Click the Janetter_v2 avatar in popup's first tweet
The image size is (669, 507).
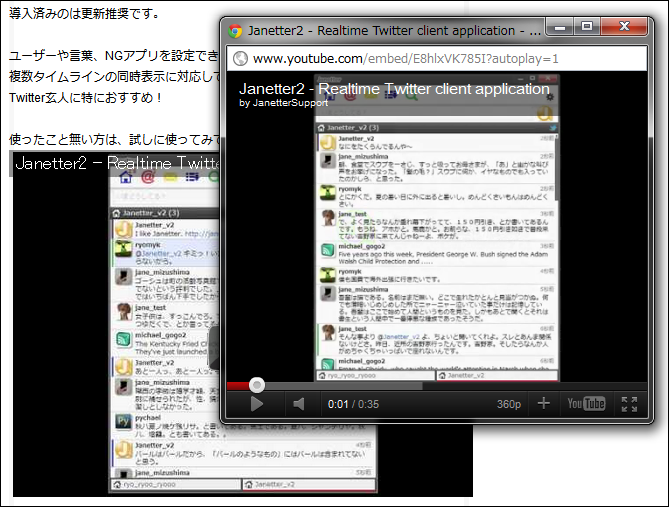pos(328,143)
